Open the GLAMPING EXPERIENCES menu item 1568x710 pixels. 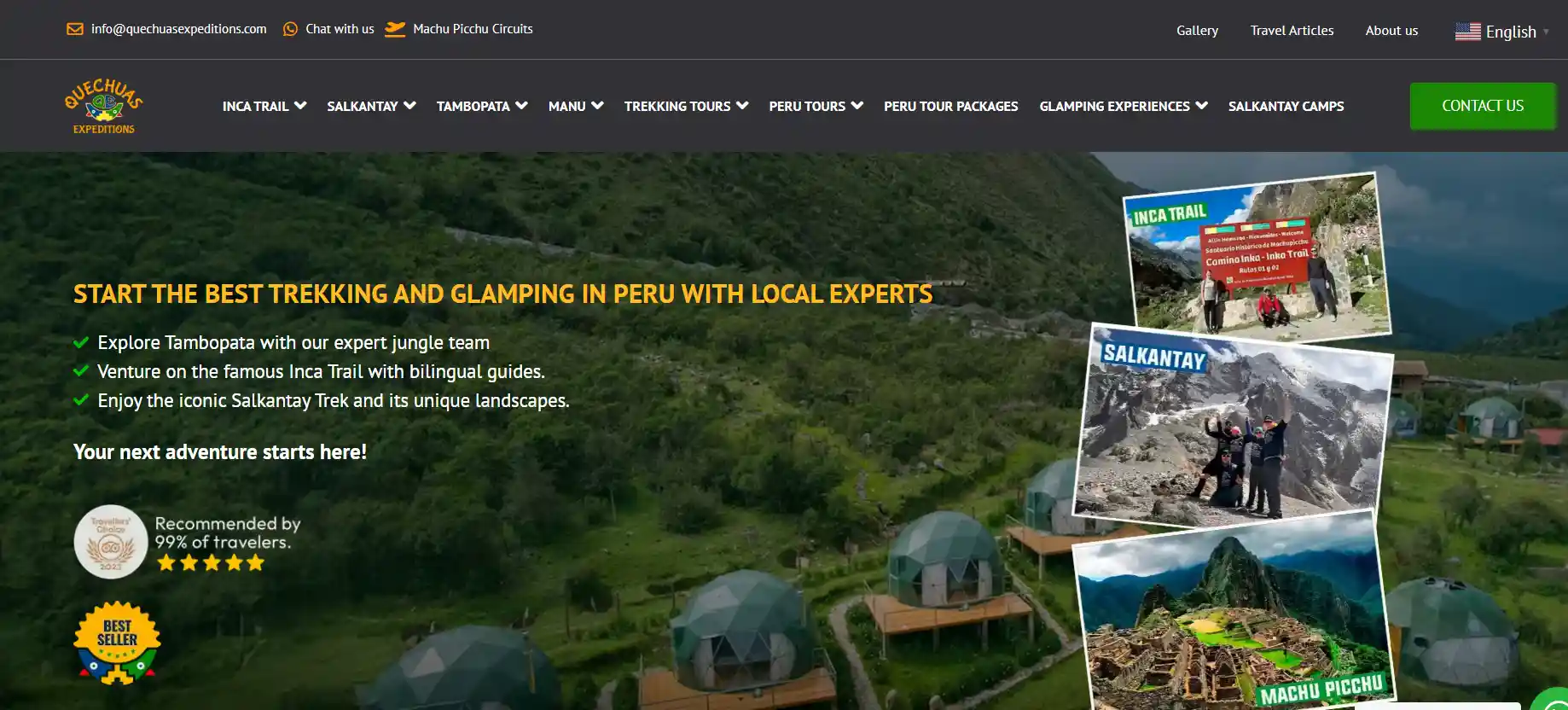[1114, 106]
